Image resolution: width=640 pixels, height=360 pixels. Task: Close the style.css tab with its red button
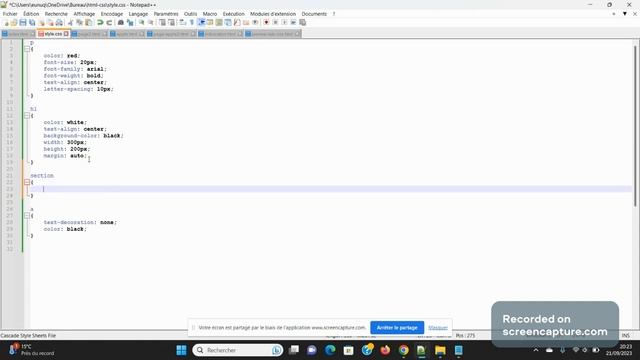coord(66,34)
